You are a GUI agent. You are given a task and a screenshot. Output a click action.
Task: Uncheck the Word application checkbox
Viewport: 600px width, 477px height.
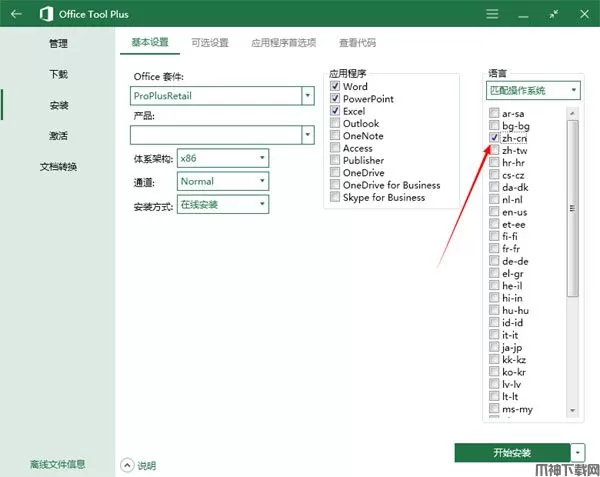(336, 87)
